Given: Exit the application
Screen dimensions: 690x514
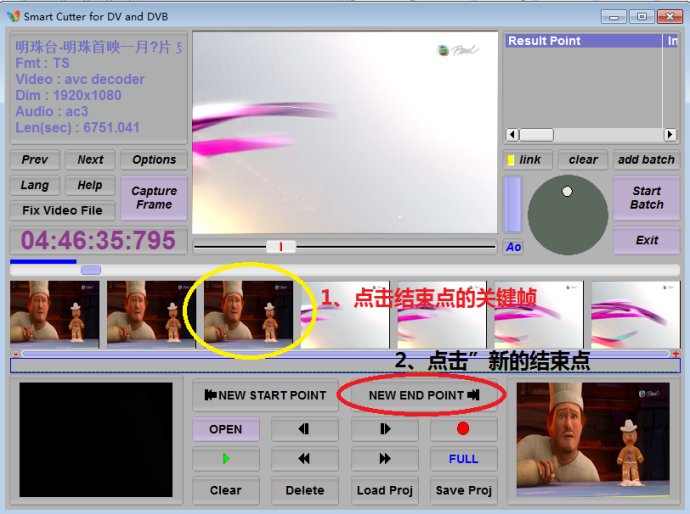Looking at the screenshot, I should (x=646, y=240).
